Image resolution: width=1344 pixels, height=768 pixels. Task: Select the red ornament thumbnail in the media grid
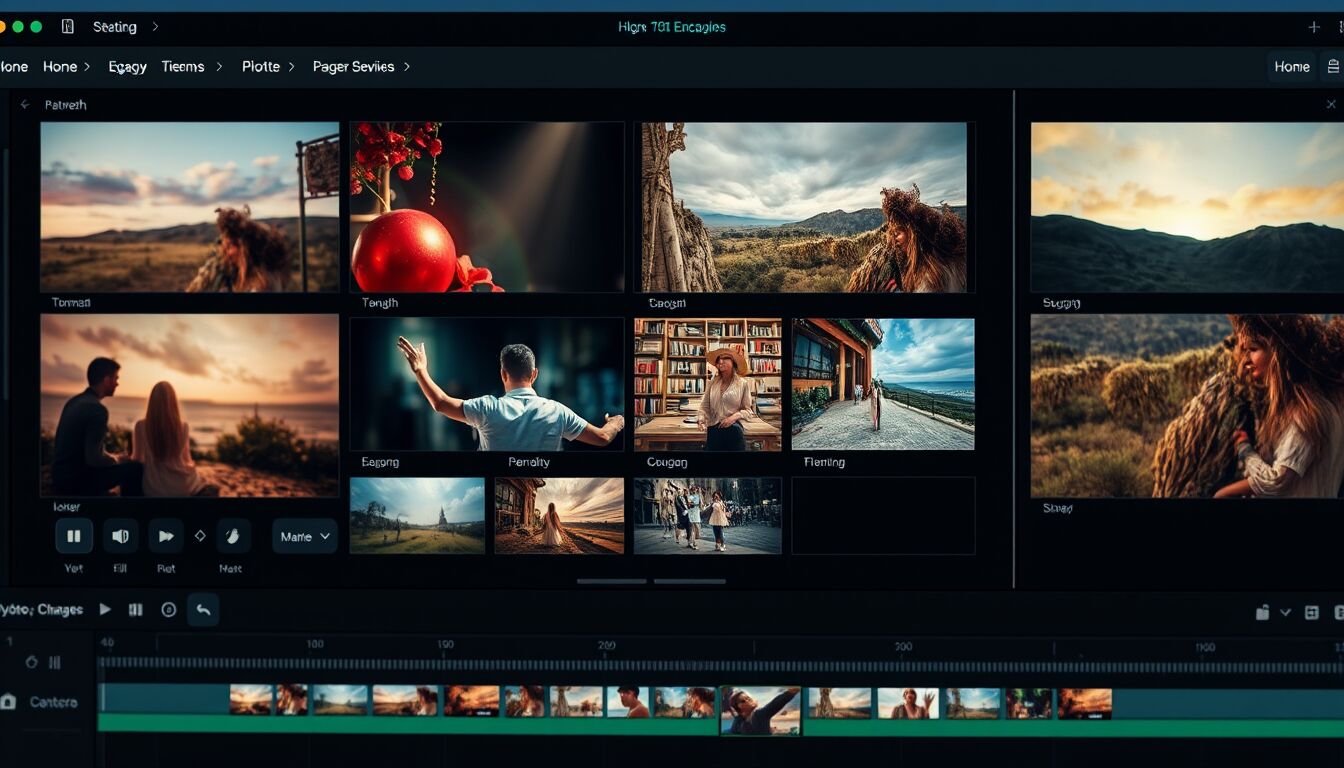pyautogui.click(x=487, y=207)
